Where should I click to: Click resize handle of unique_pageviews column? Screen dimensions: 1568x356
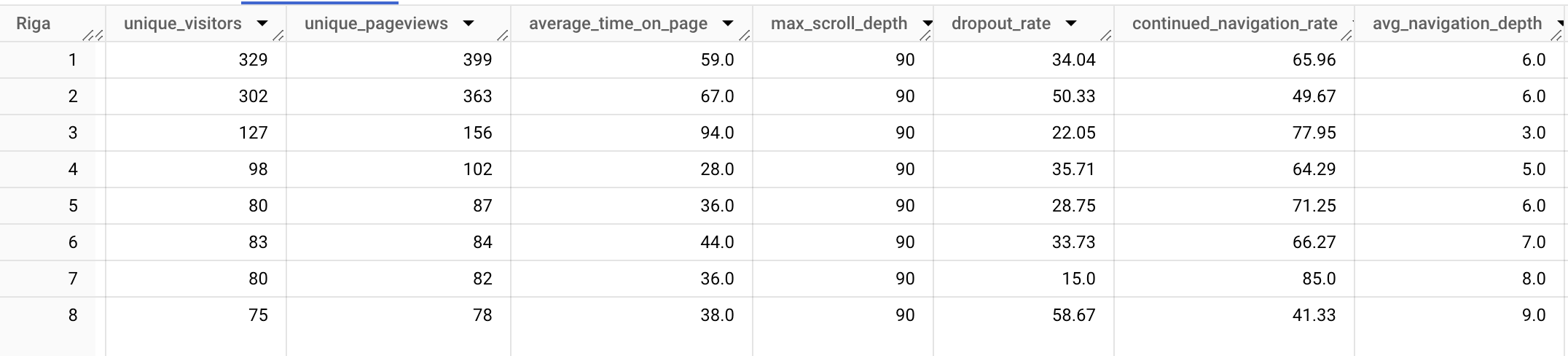click(502, 35)
